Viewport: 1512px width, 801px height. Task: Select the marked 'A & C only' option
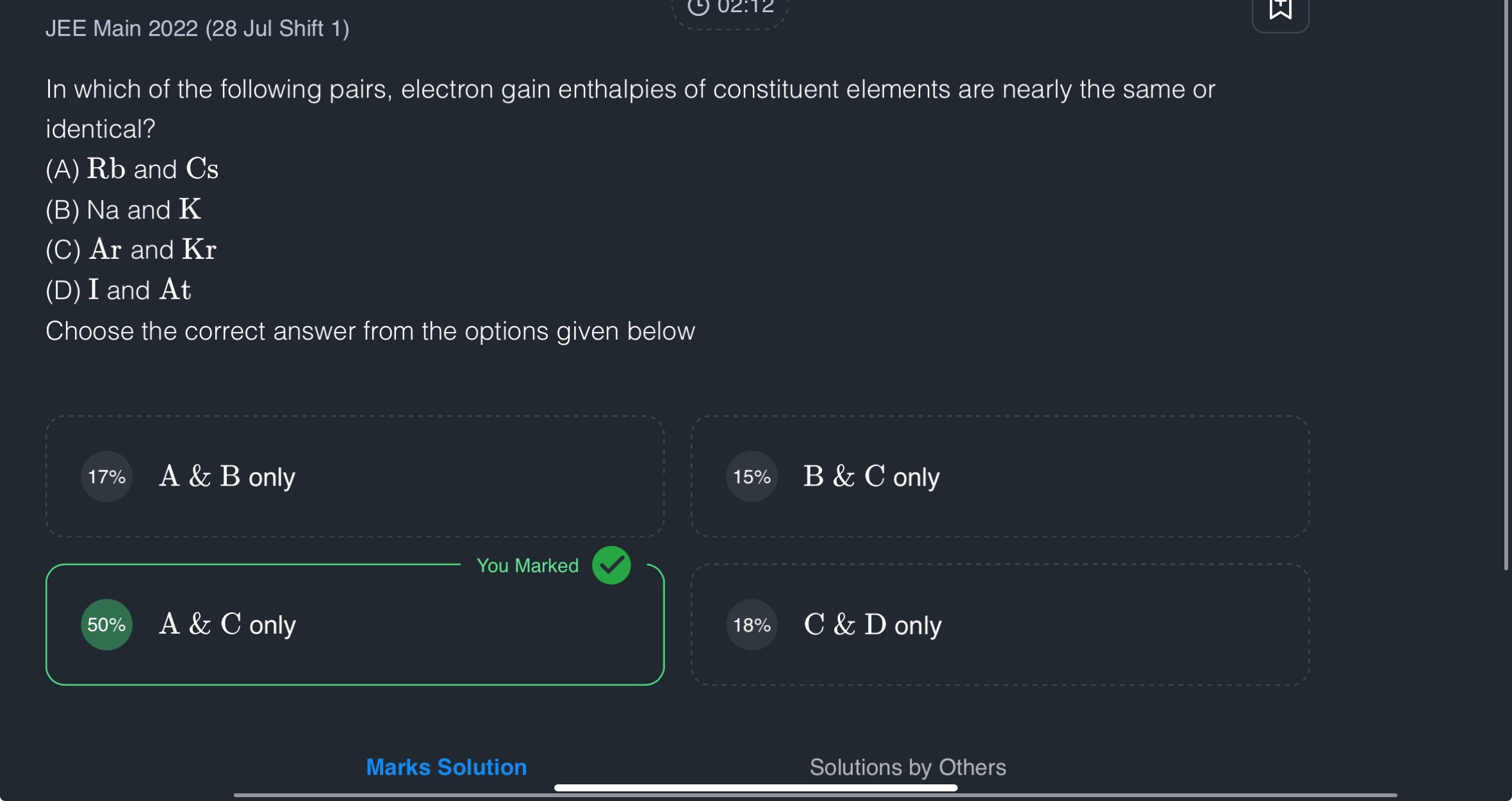pos(354,625)
